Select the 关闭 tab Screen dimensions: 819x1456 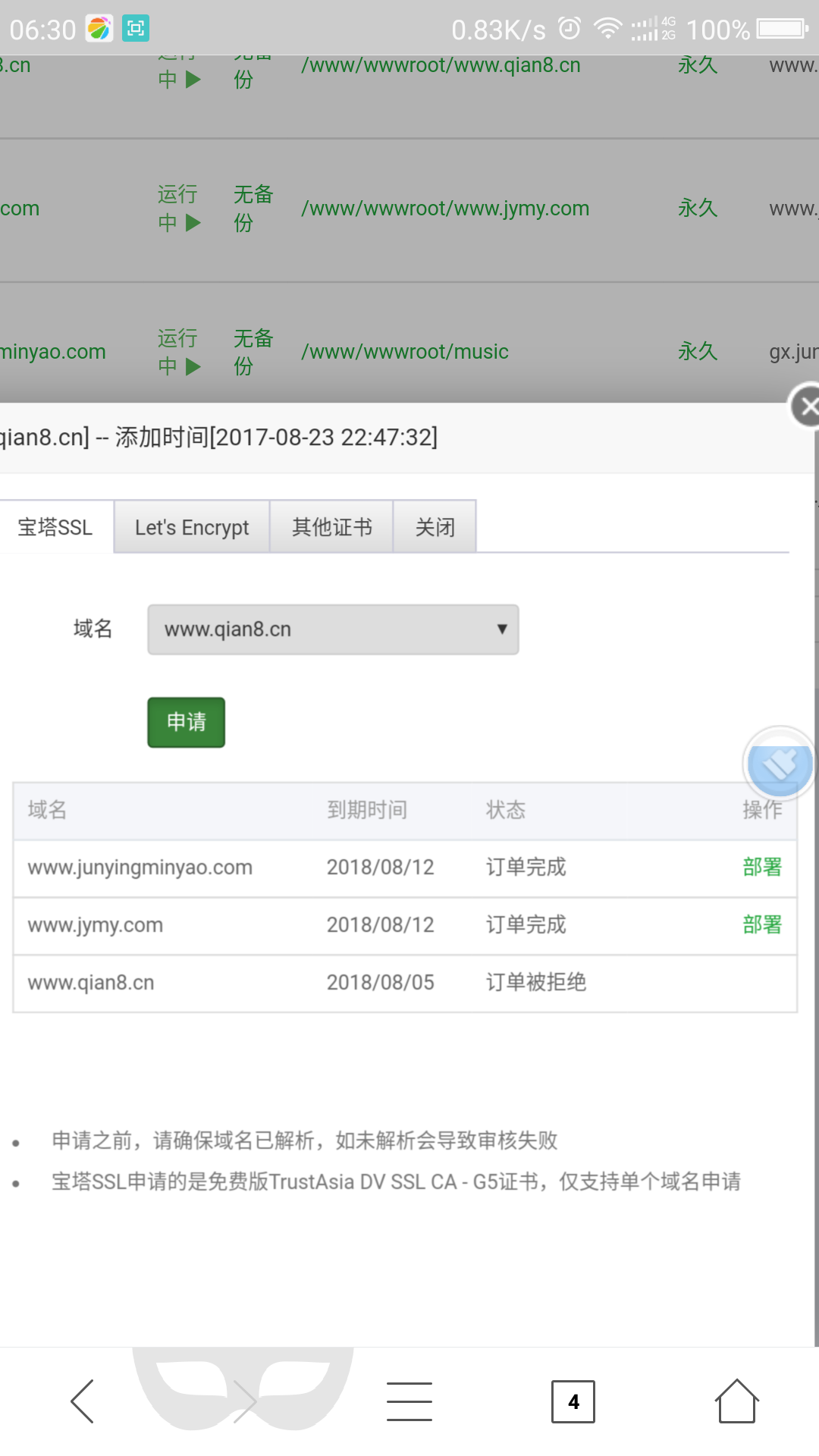coord(435,527)
